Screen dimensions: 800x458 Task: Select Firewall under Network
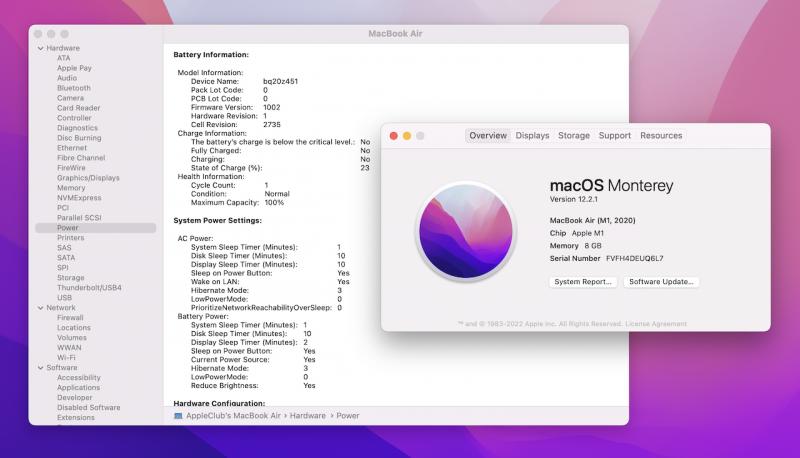70,318
